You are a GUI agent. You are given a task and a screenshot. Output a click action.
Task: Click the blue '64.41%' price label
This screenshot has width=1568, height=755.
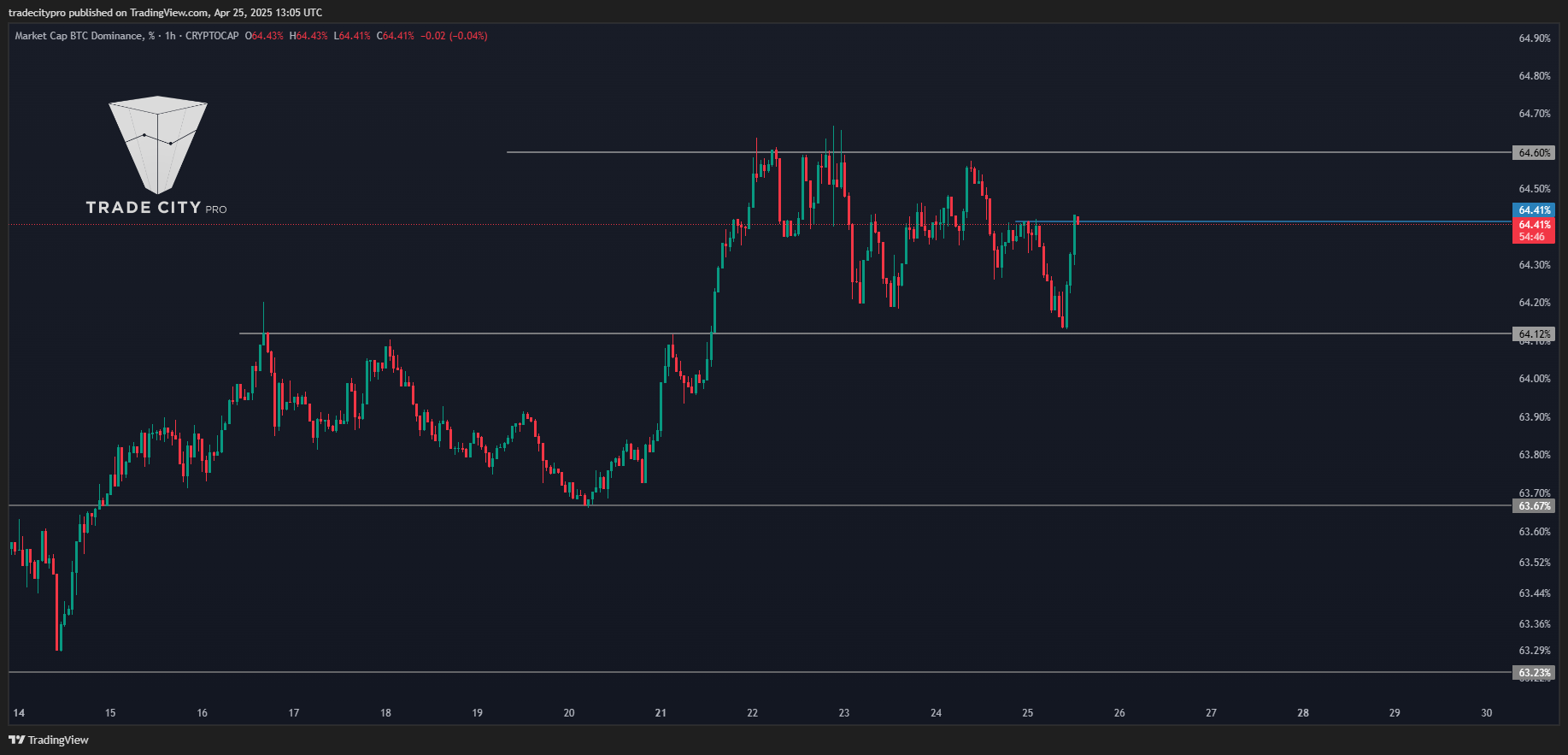tap(1534, 210)
